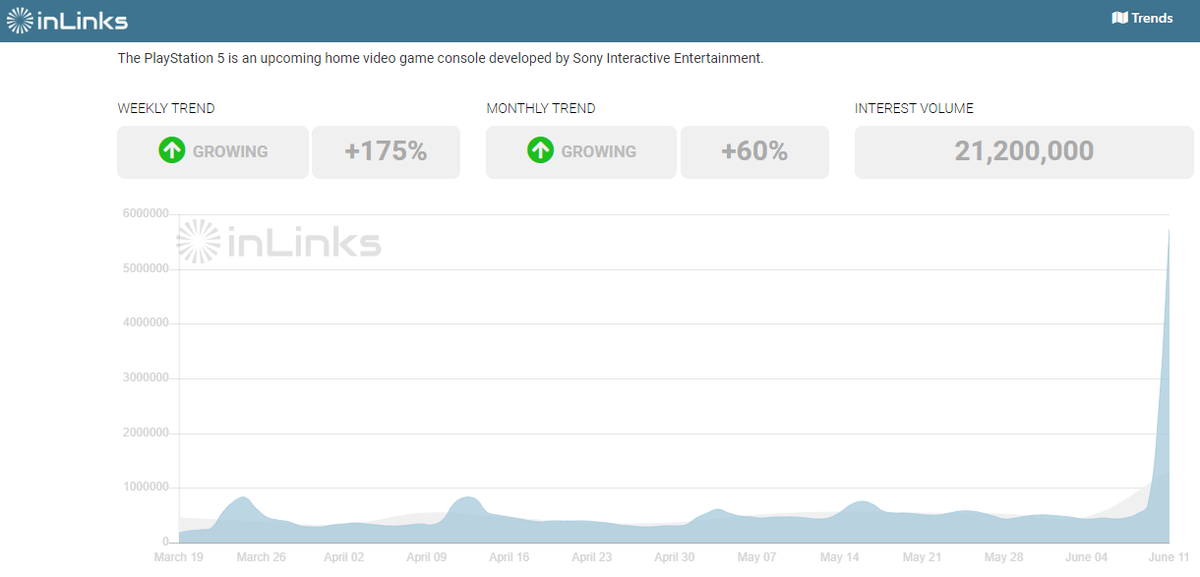
Task: Click the June 04 axis label
Action: pyautogui.click(x=1087, y=557)
